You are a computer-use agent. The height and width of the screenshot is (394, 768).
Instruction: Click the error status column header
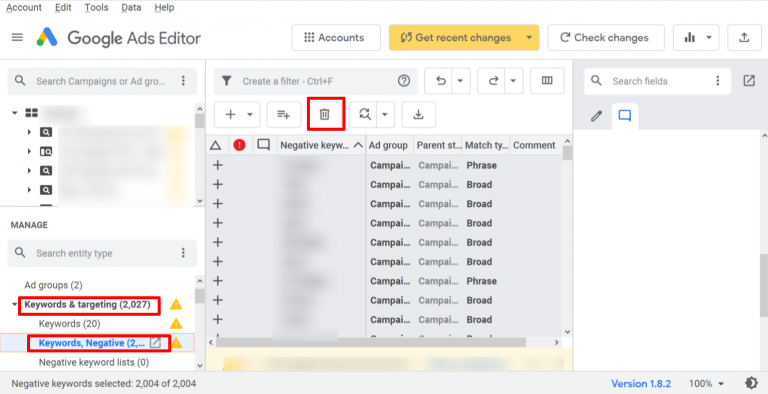[240, 145]
